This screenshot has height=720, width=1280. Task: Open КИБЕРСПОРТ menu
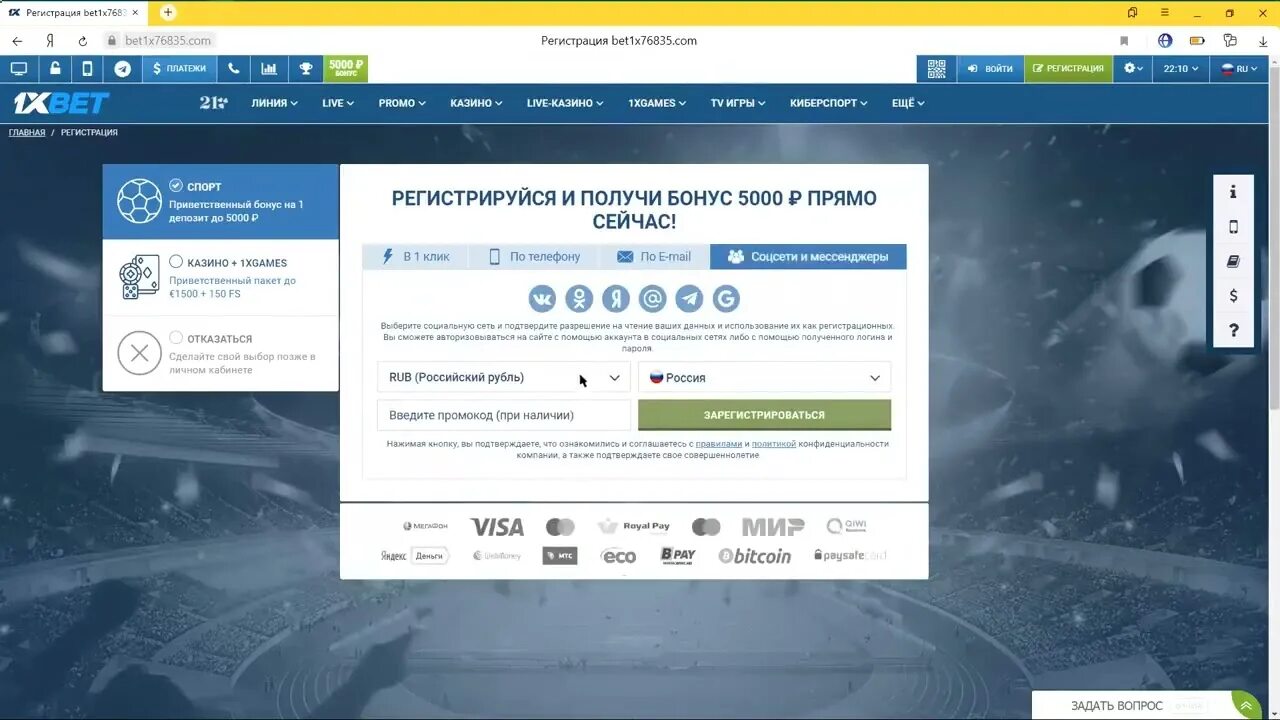pos(829,103)
